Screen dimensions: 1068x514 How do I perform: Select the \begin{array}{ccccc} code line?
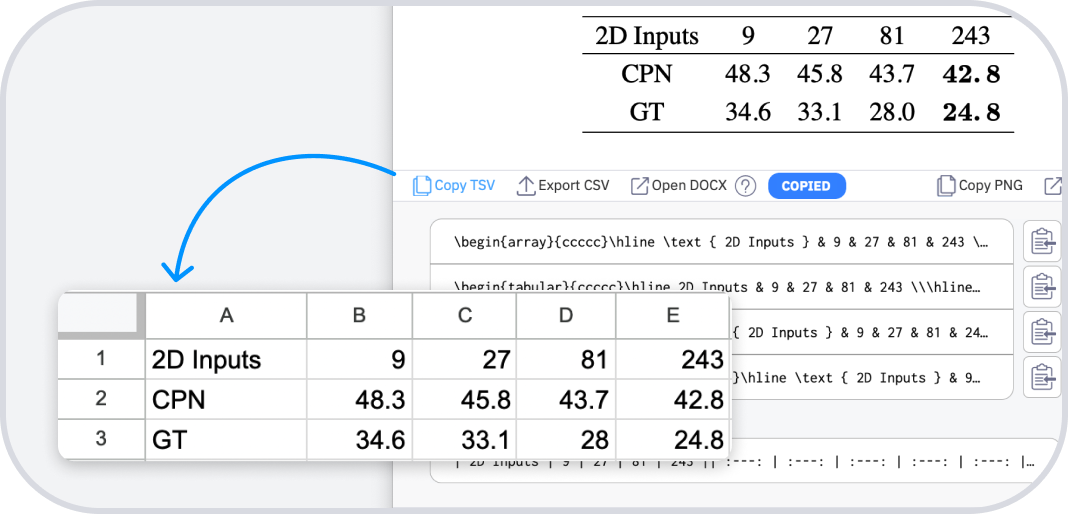(x=721, y=242)
